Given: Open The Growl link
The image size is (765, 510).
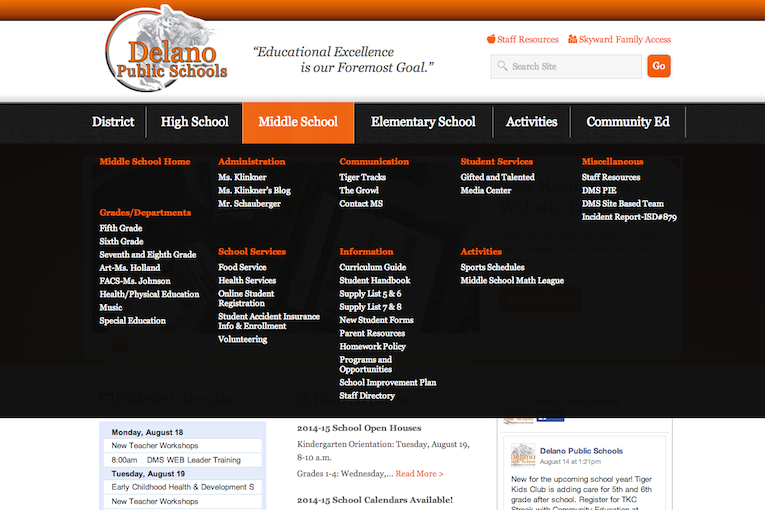Looking at the screenshot, I should coord(359,190).
